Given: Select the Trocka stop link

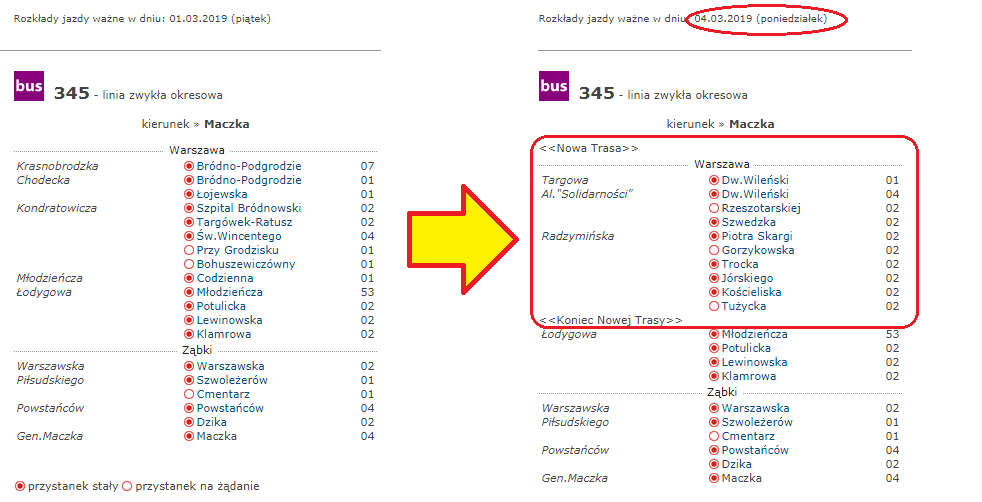Looking at the screenshot, I should pos(742,264).
